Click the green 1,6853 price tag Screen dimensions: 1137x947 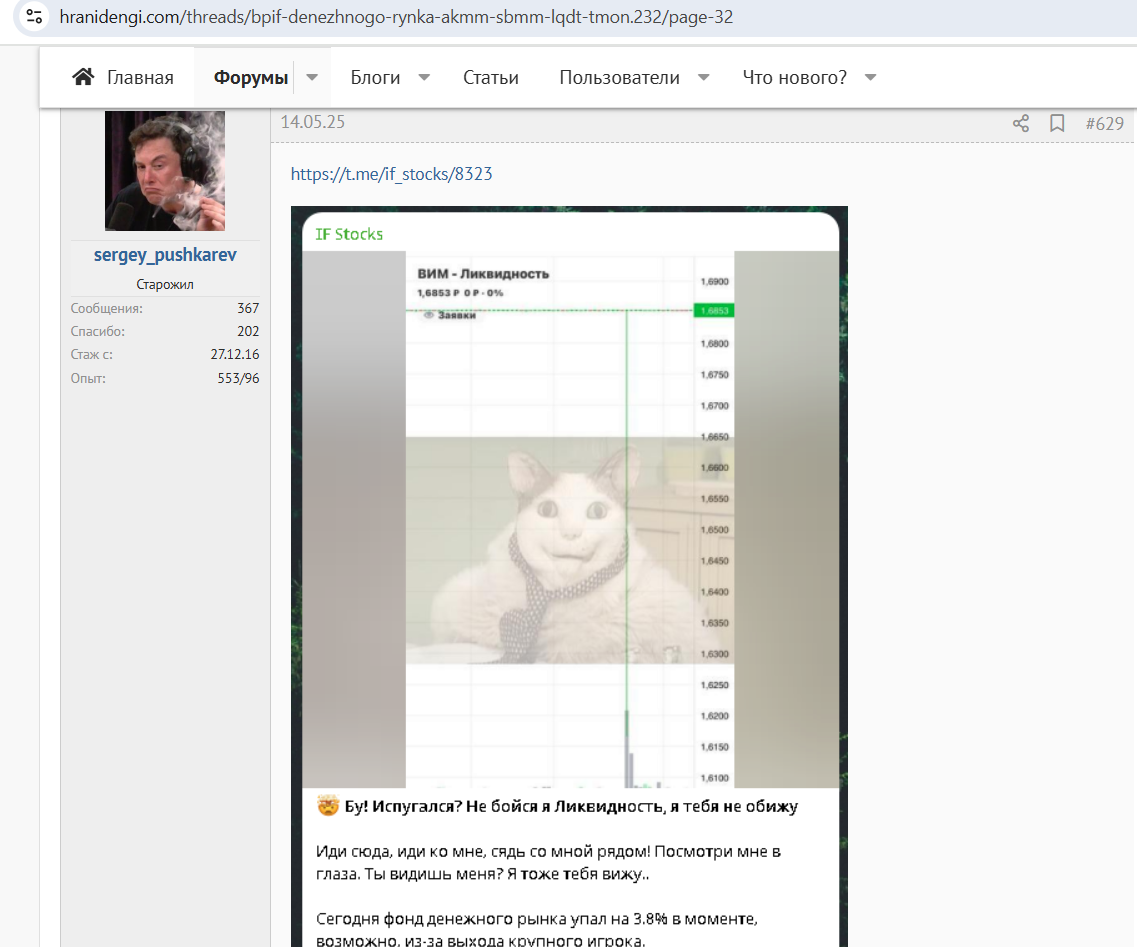(714, 310)
